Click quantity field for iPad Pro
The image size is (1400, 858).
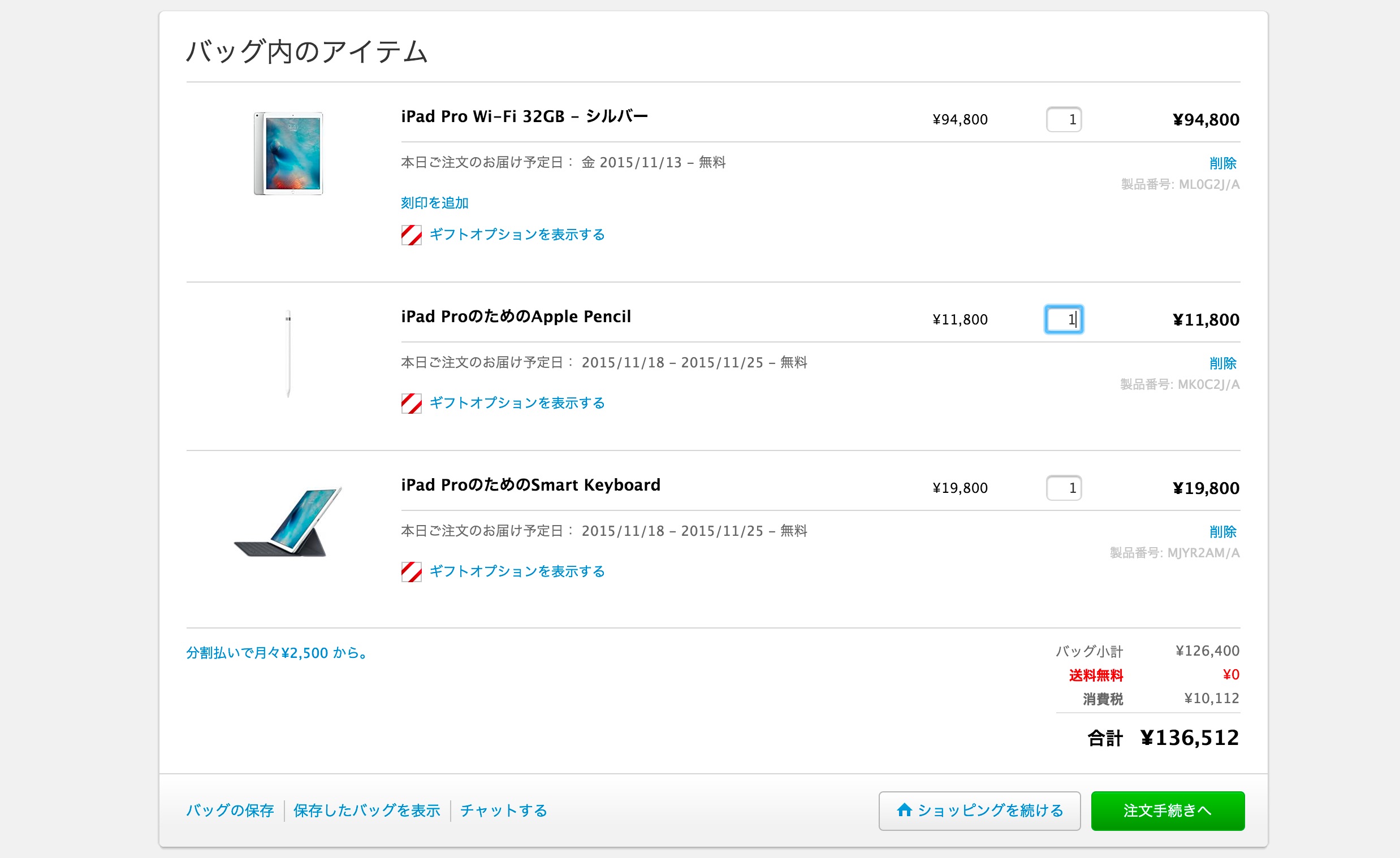click(x=1064, y=120)
